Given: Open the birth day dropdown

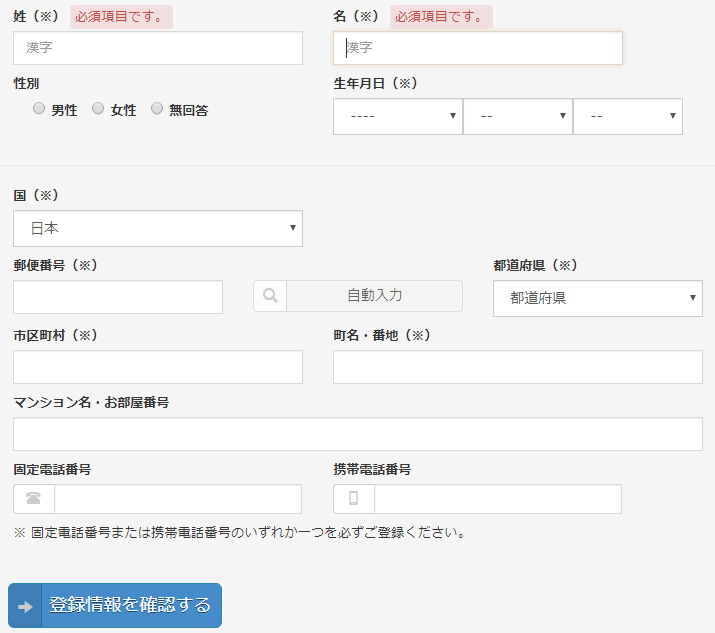Looking at the screenshot, I should click(628, 117).
